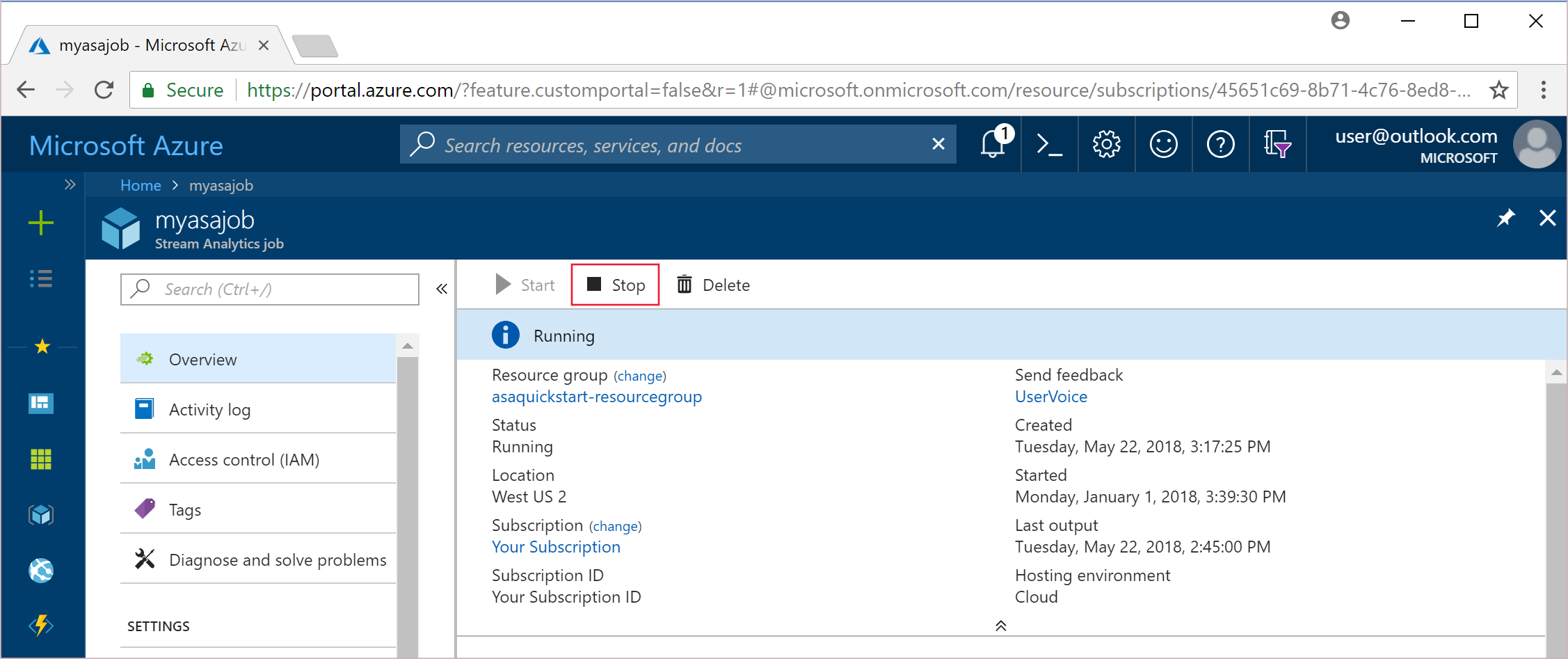The width and height of the screenshot is (1568, 659).
Task: Open App Services globe icon in sidebar
Action: [41, 571]
